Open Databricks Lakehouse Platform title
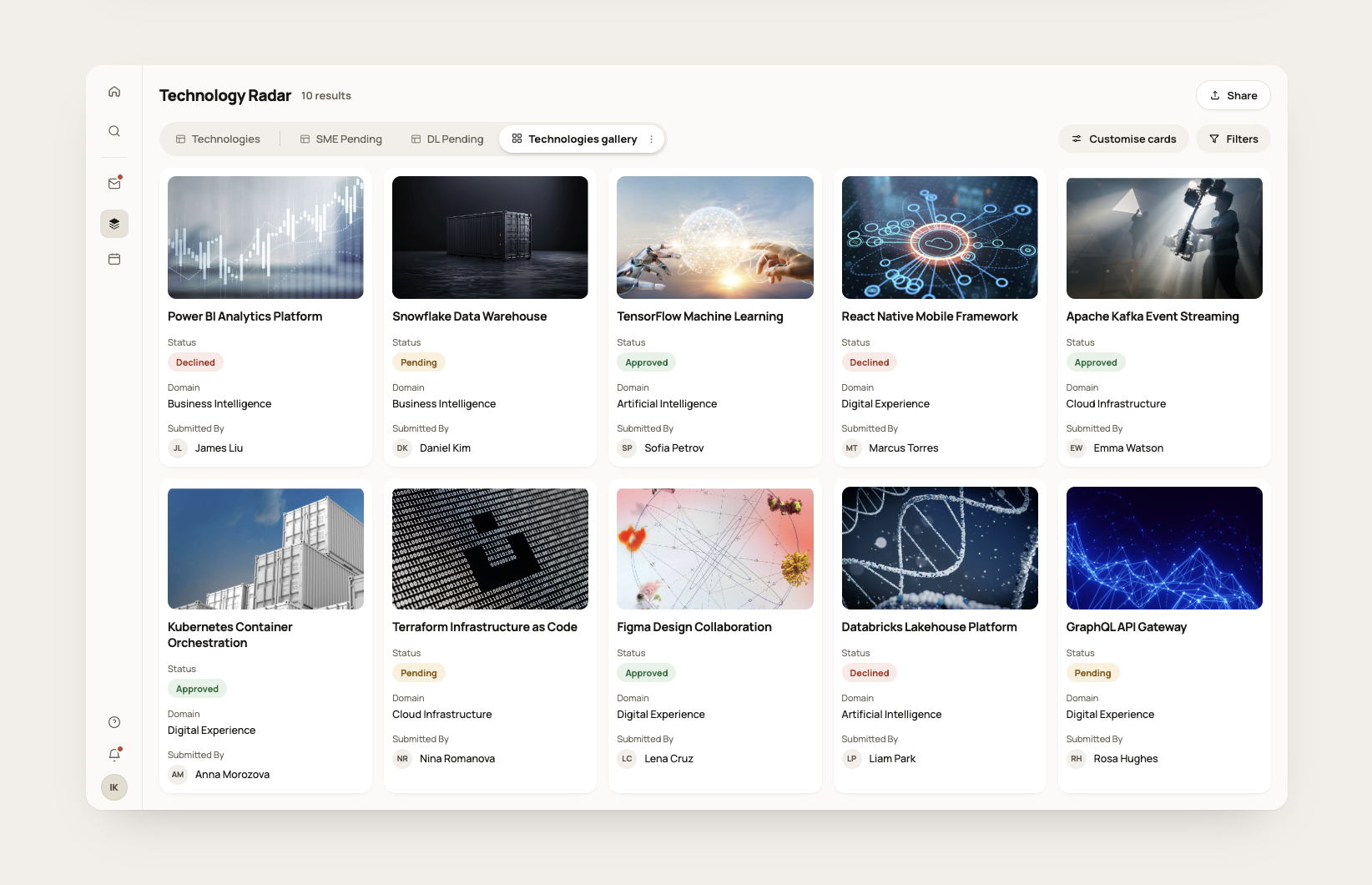This screenshot has height=885, width=1372. (x=929, y=627)
